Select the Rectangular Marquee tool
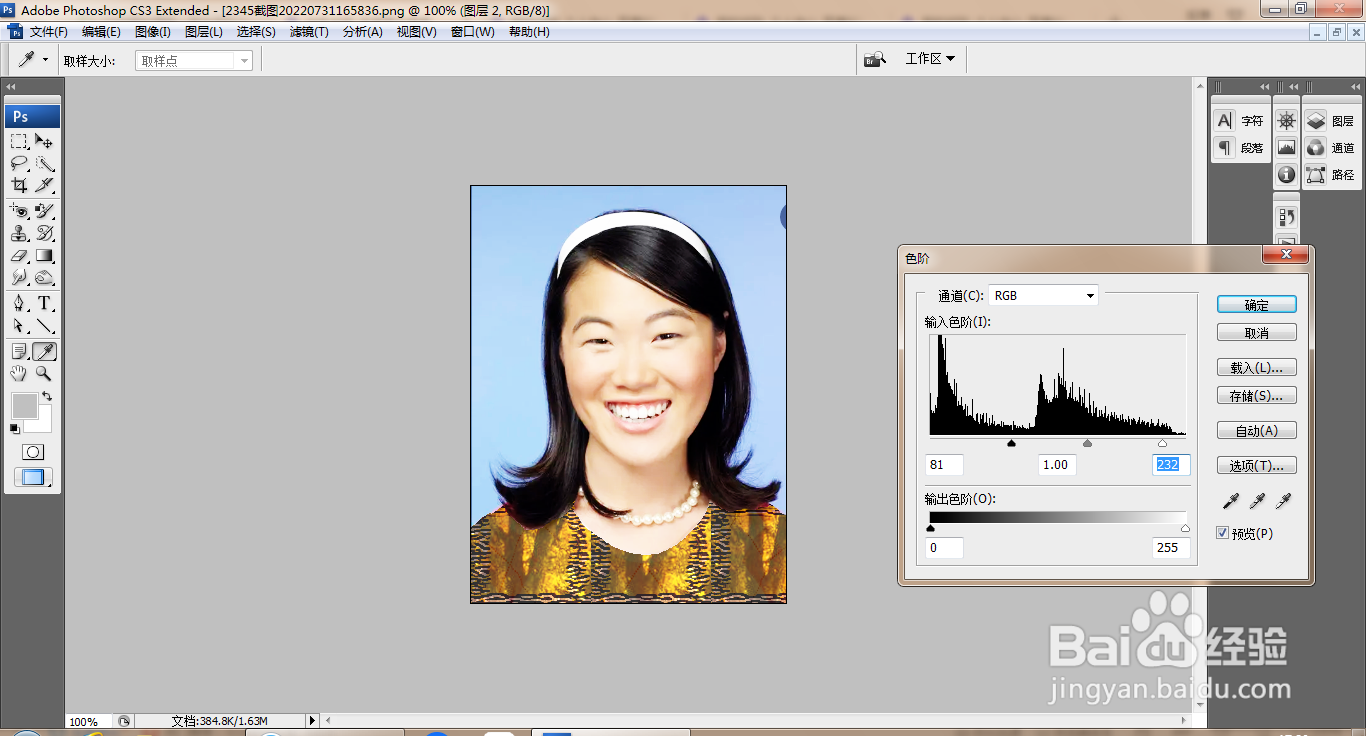 pos(19,141)
